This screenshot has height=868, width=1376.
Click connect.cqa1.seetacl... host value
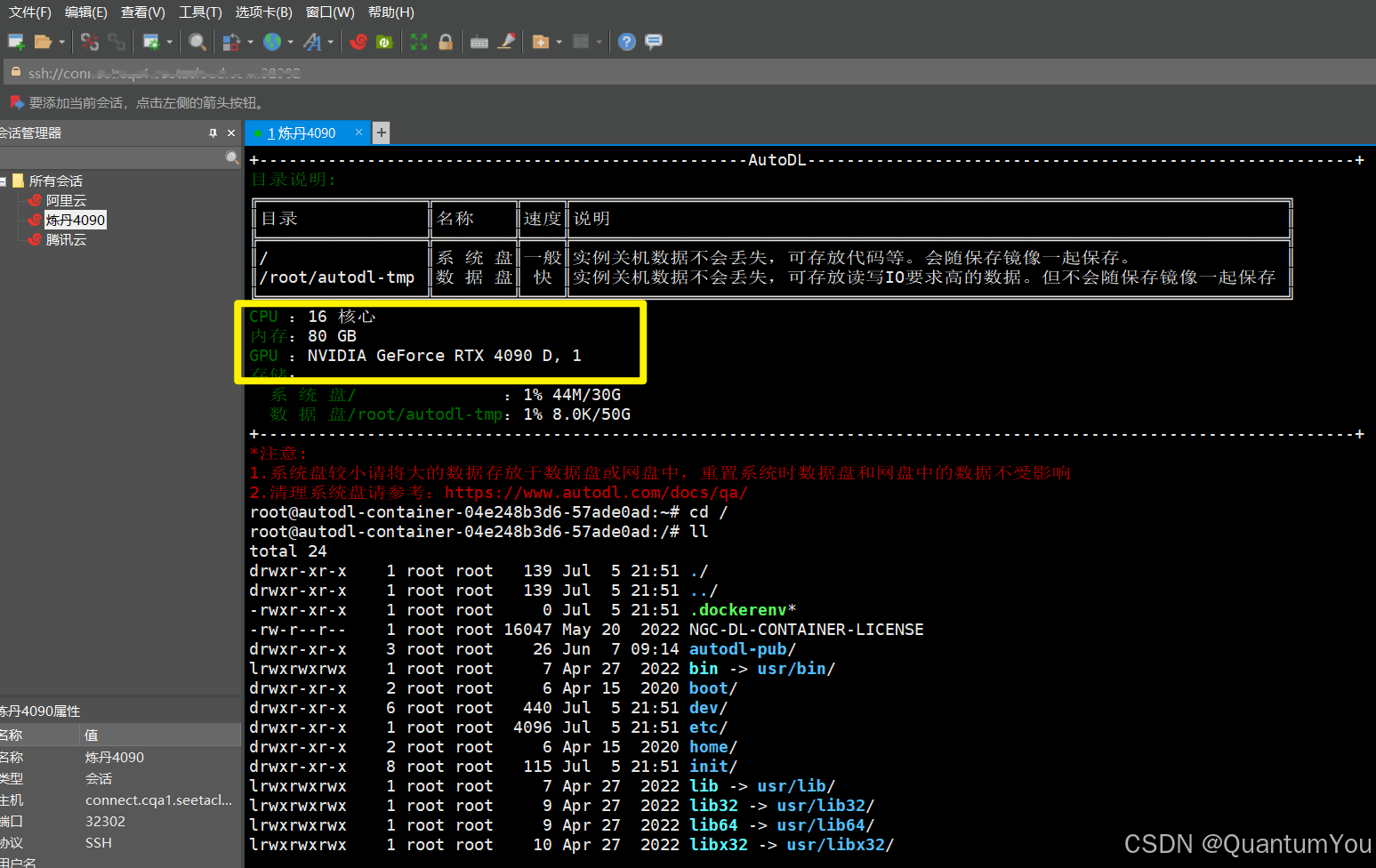point(158,800)
